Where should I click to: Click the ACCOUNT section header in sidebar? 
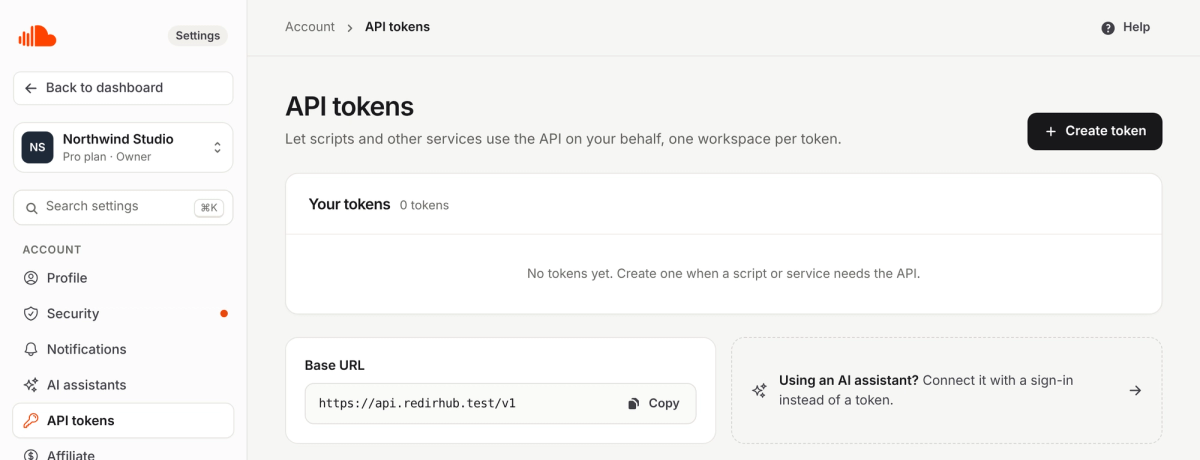click(x=52, y=250)
